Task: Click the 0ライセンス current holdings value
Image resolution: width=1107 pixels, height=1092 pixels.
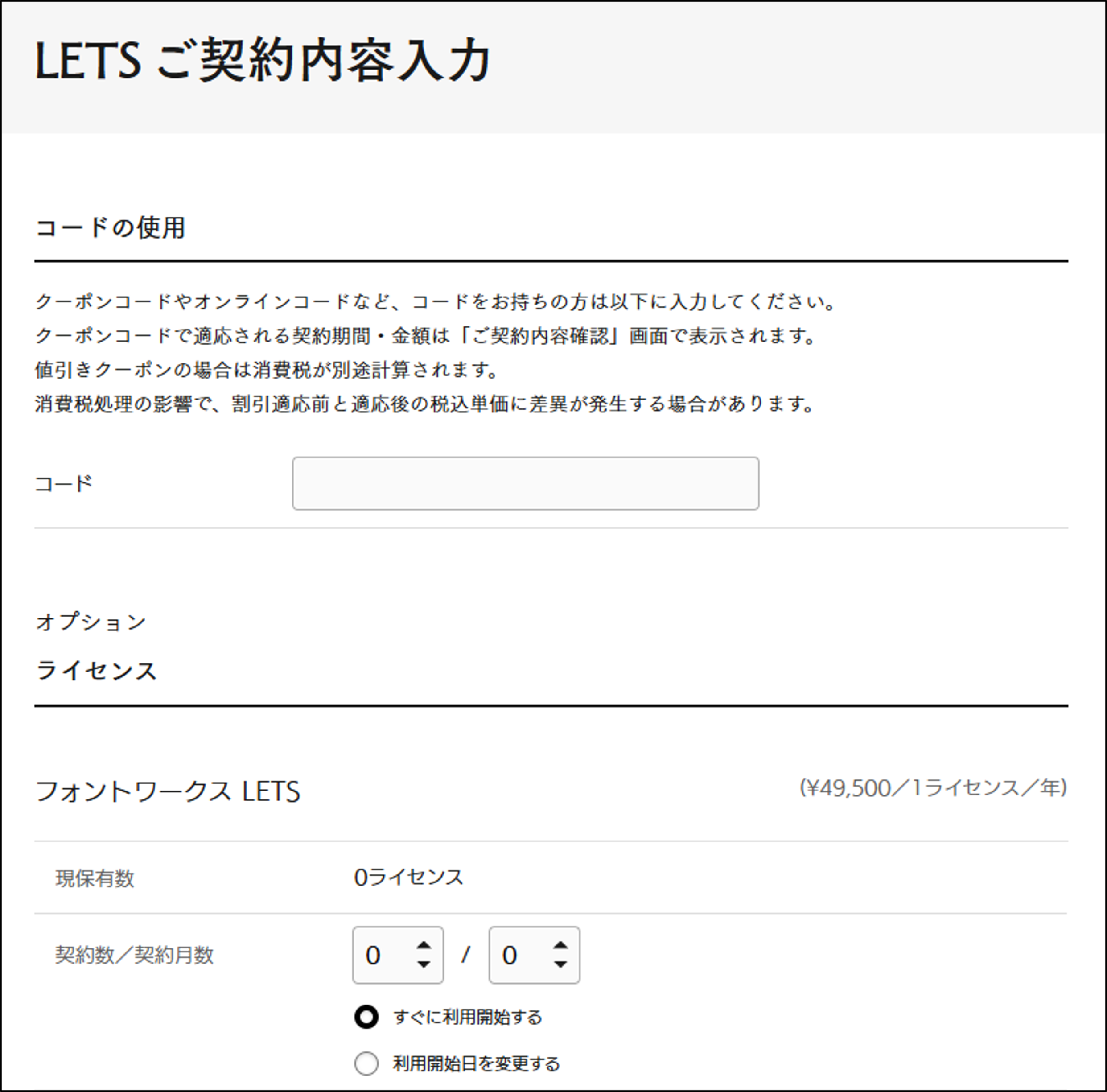Action: (x=408, y=877)
